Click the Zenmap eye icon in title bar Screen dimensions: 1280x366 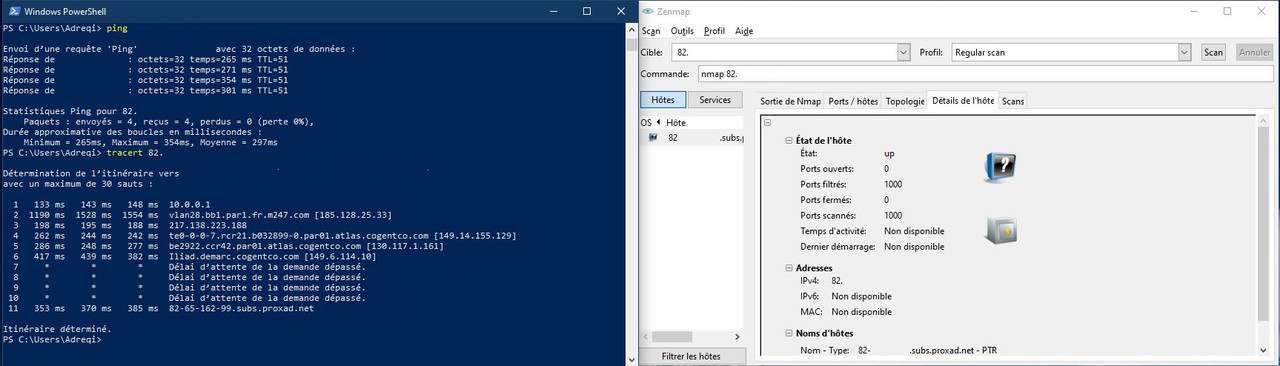pos(647,10)
